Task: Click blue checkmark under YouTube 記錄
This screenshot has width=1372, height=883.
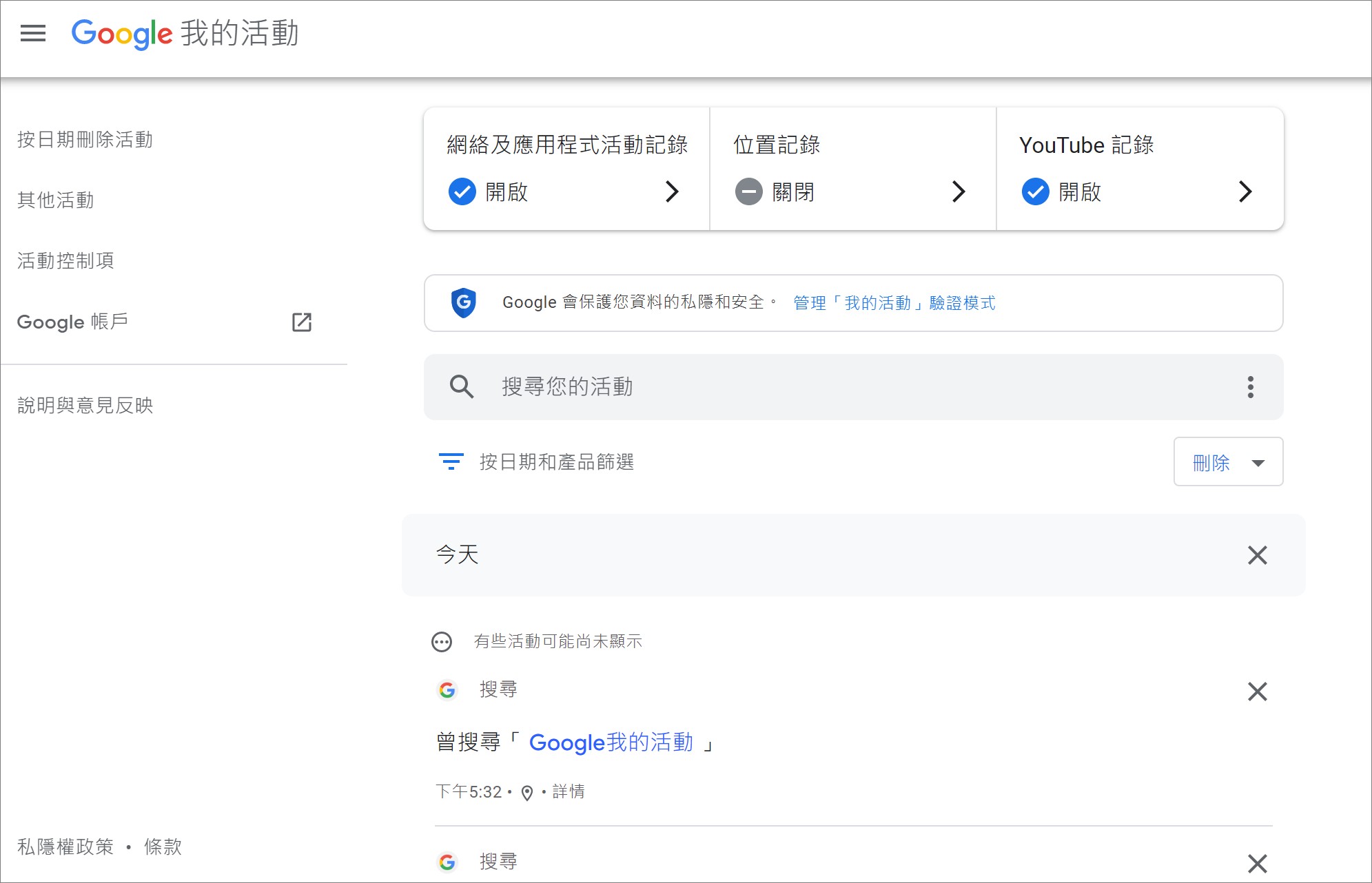Action: 1036,191
